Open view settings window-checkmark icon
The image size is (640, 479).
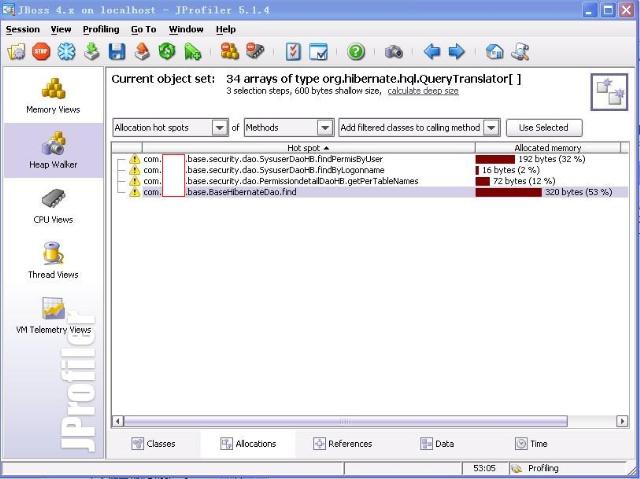pyautogui.click(x=318, y=52)
